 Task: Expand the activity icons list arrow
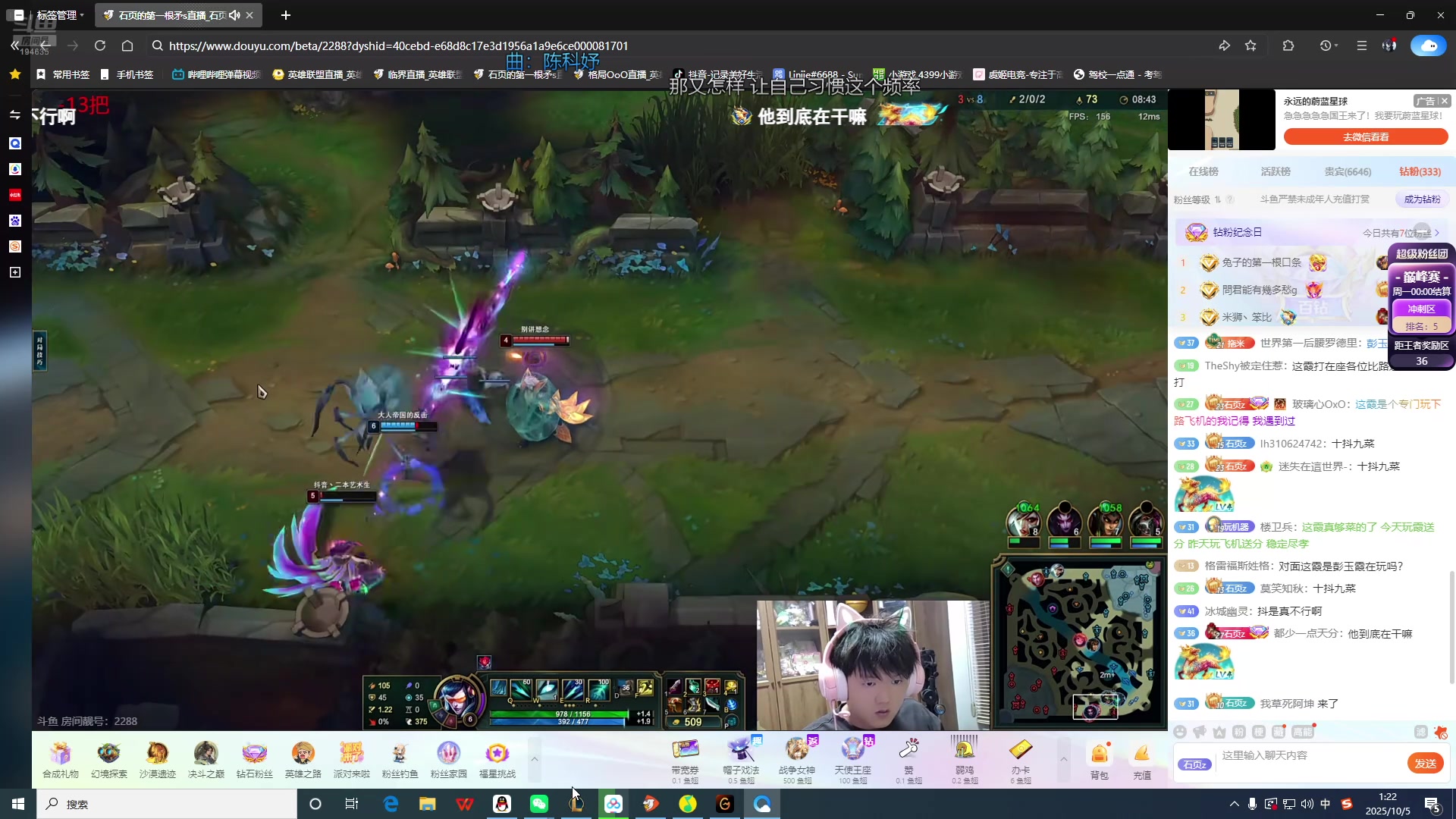point(534,759)
